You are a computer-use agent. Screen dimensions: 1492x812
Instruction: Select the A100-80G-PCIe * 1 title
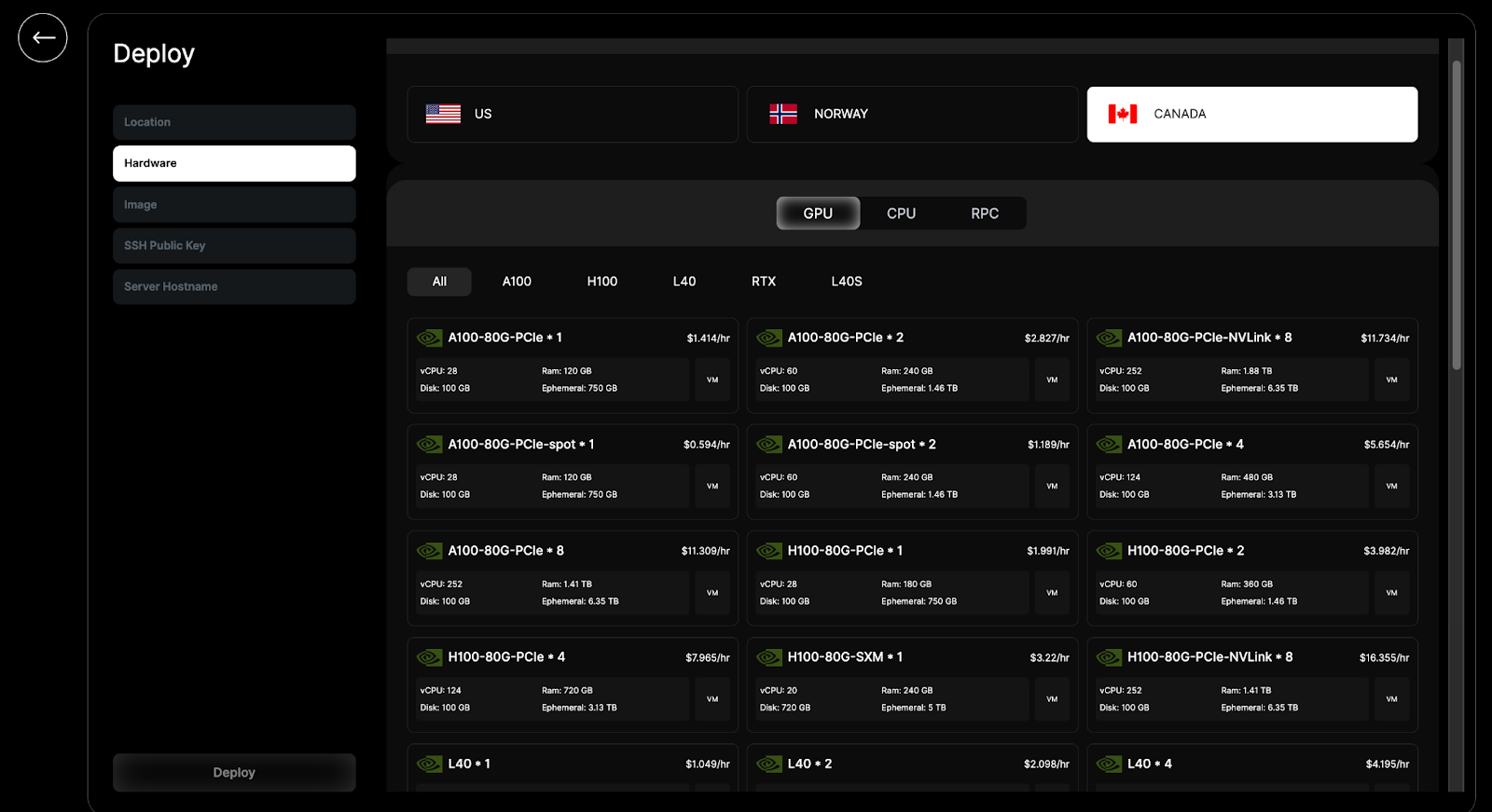click(505, 337)
